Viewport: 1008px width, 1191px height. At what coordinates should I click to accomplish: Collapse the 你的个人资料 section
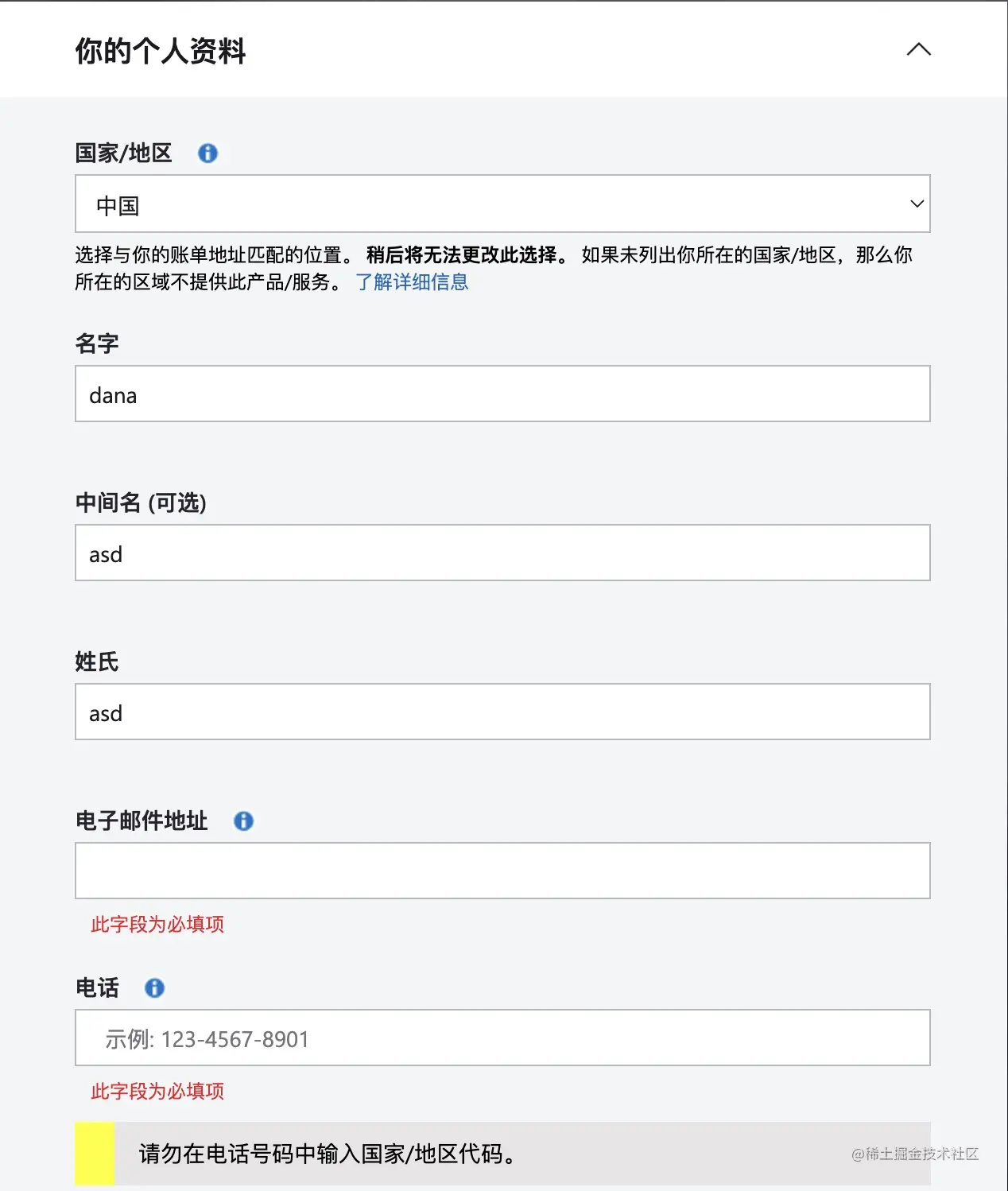point(918,49)
